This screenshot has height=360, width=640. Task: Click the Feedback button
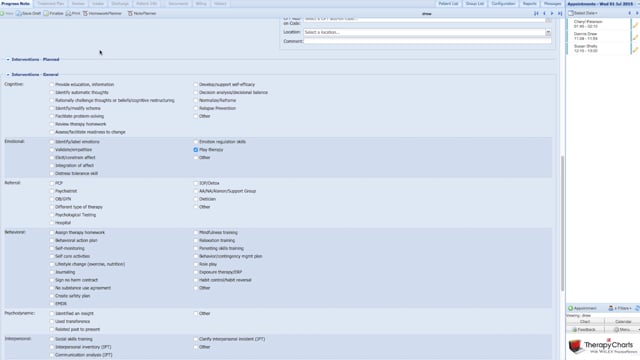tap(585, 329)
